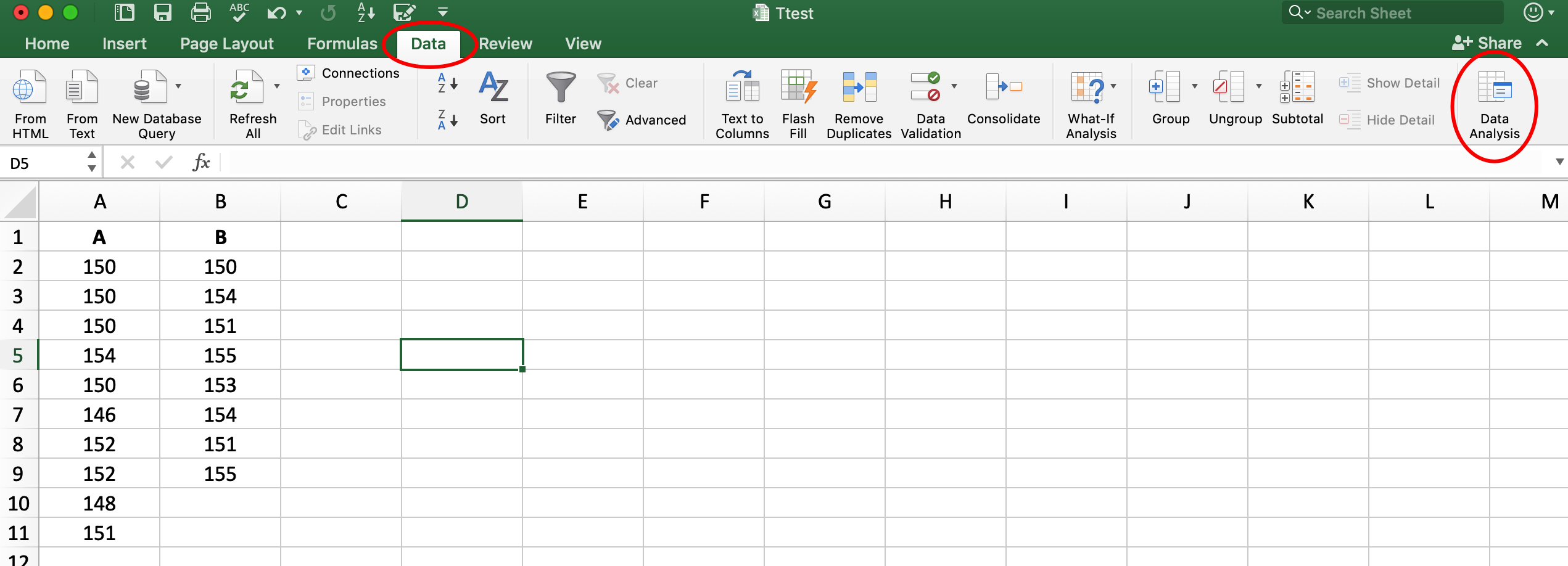This screenshot has height=566, width=1568.
Task: Click the Share button
Action: click(x=1487, y=43)
